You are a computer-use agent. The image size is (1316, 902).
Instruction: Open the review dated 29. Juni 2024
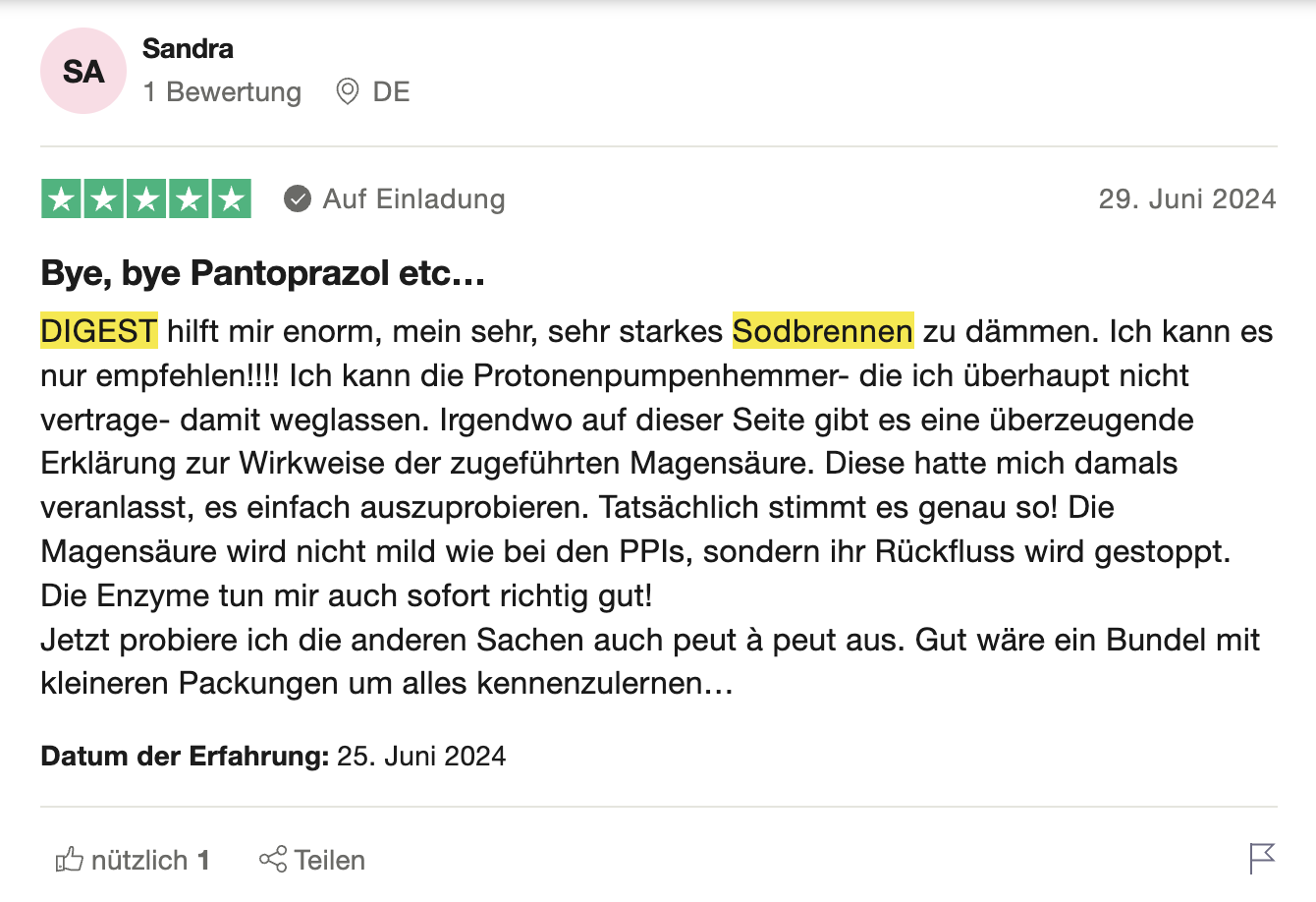[1186, 199]
